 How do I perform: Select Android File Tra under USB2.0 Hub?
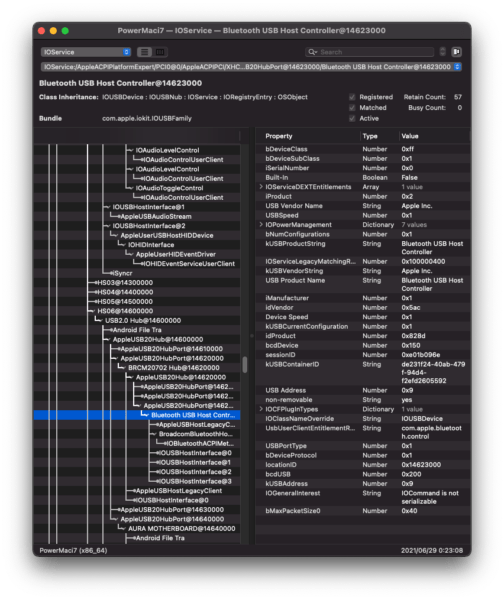(137, 330)
